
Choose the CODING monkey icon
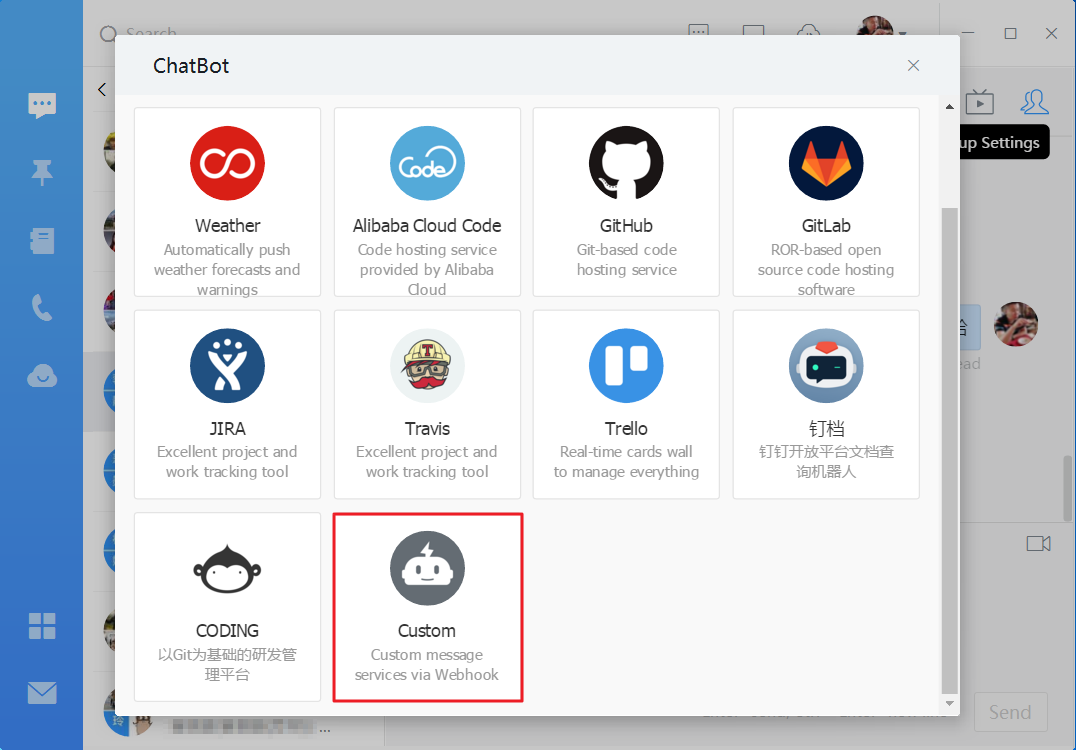(x=227, y=568)
